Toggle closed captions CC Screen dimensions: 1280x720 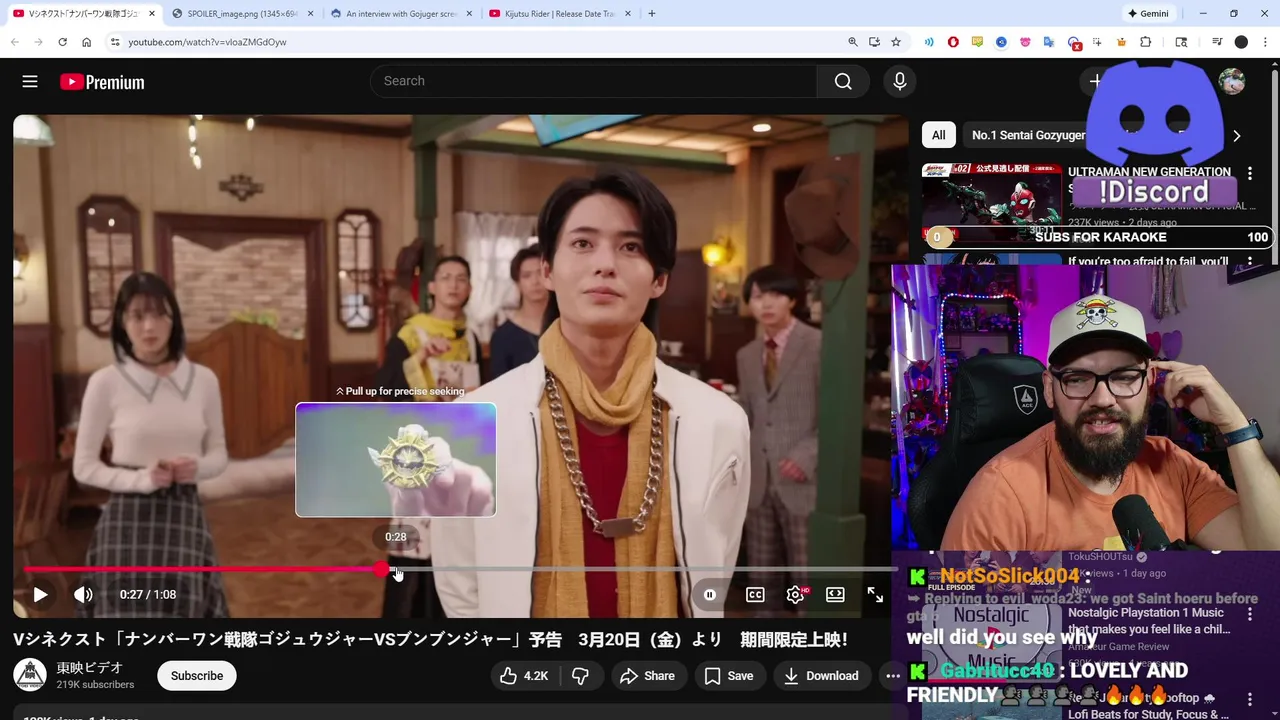coord(755,594)
